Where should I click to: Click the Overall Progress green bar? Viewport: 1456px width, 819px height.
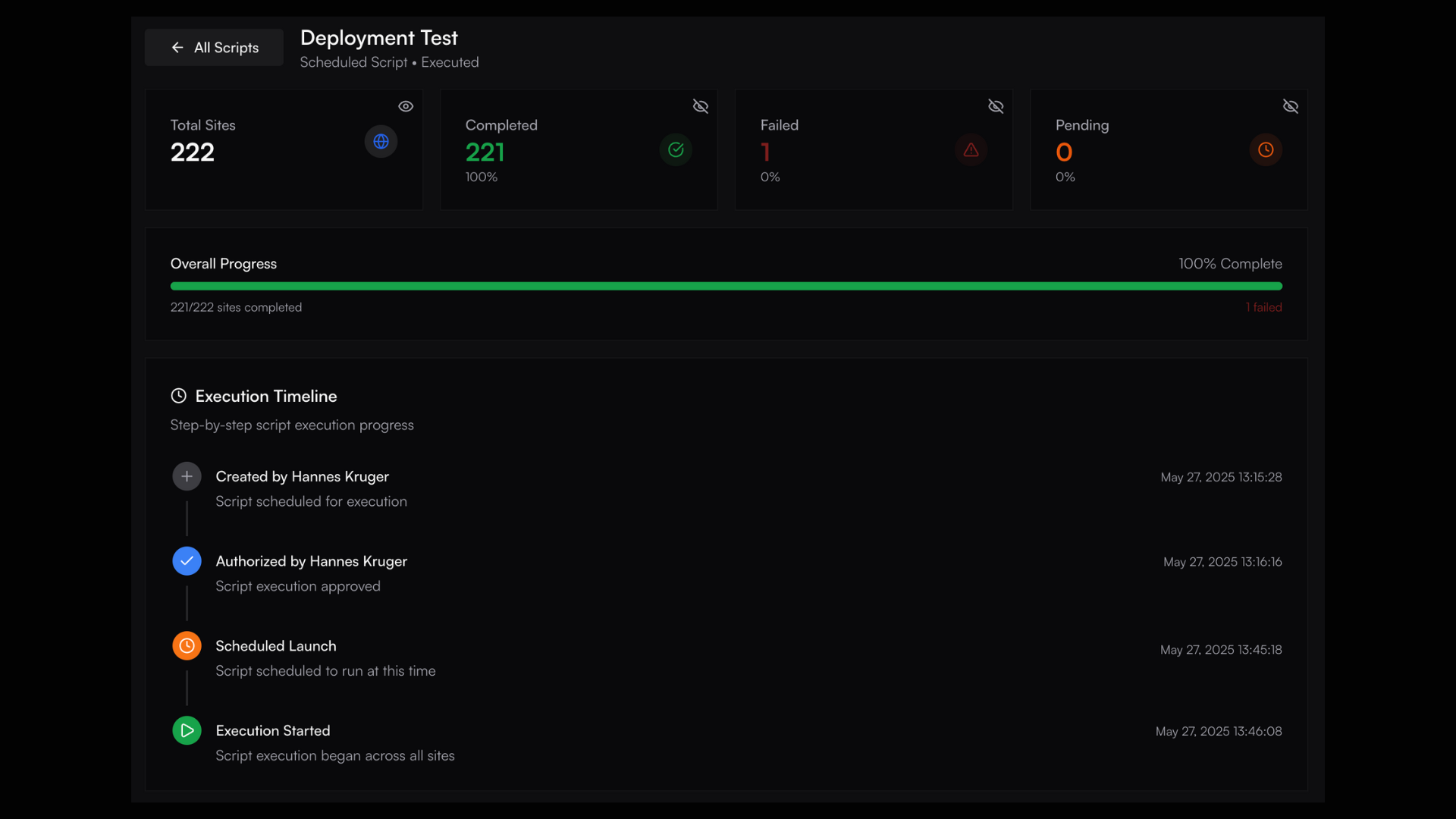[726, 286]
